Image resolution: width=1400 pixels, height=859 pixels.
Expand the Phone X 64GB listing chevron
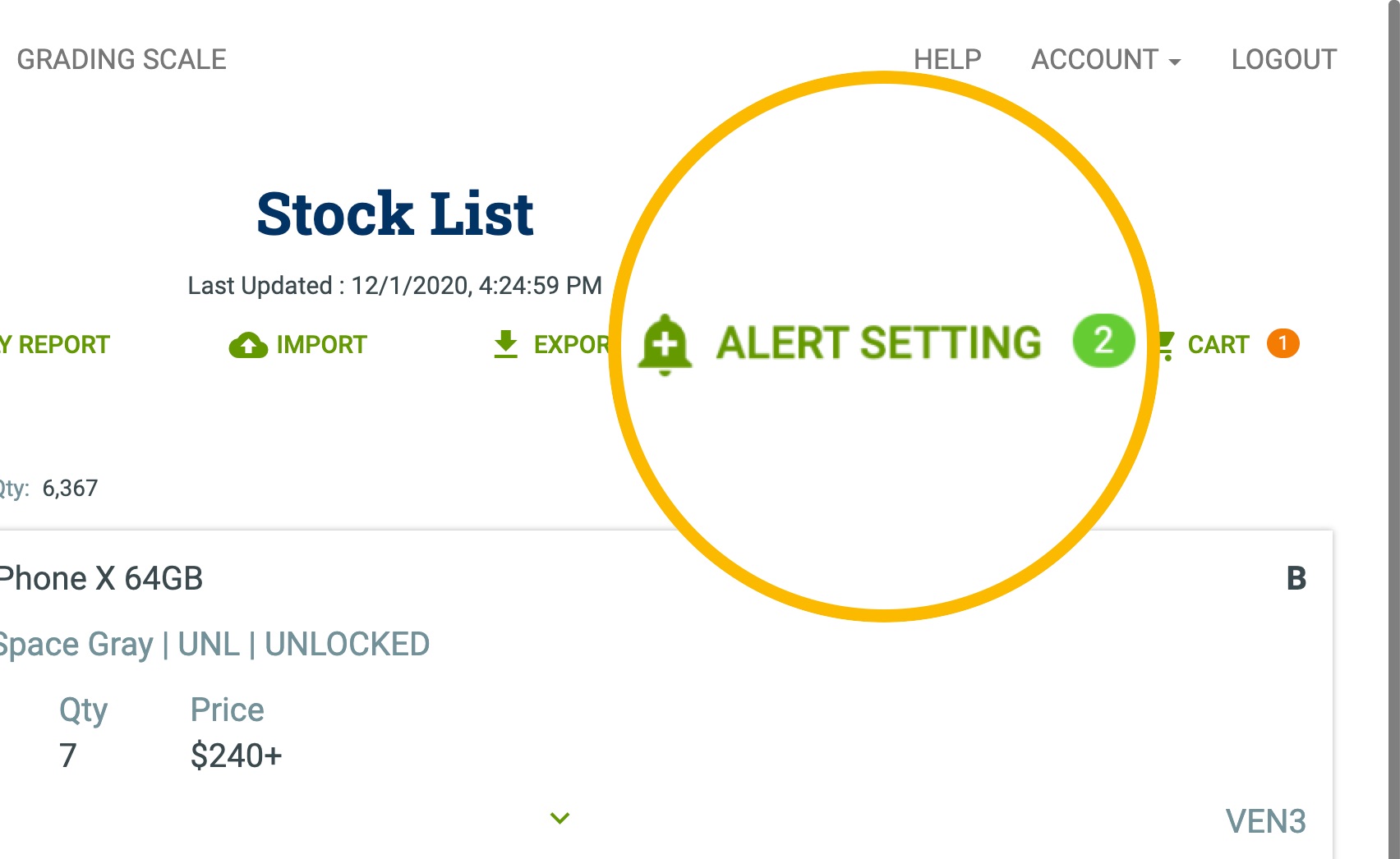pyautogui.click(x=560, y=817)
